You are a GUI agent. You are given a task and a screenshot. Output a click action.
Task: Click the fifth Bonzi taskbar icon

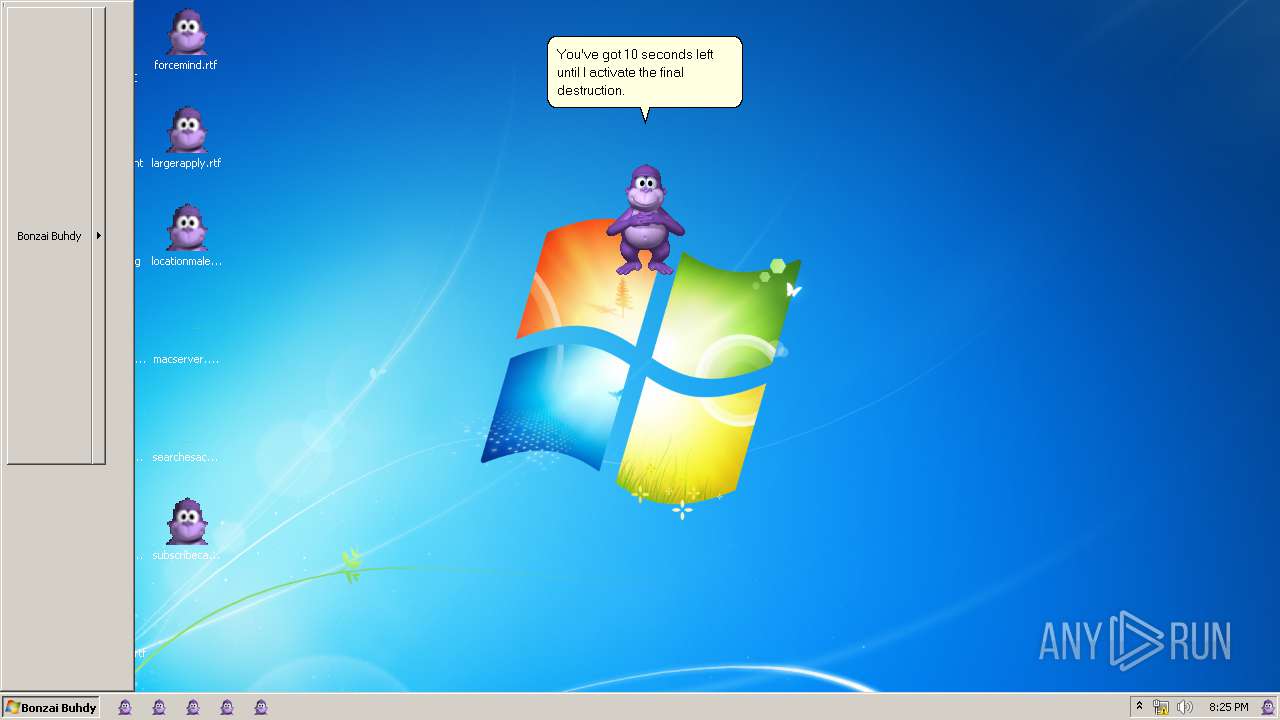tap(261, 707)
